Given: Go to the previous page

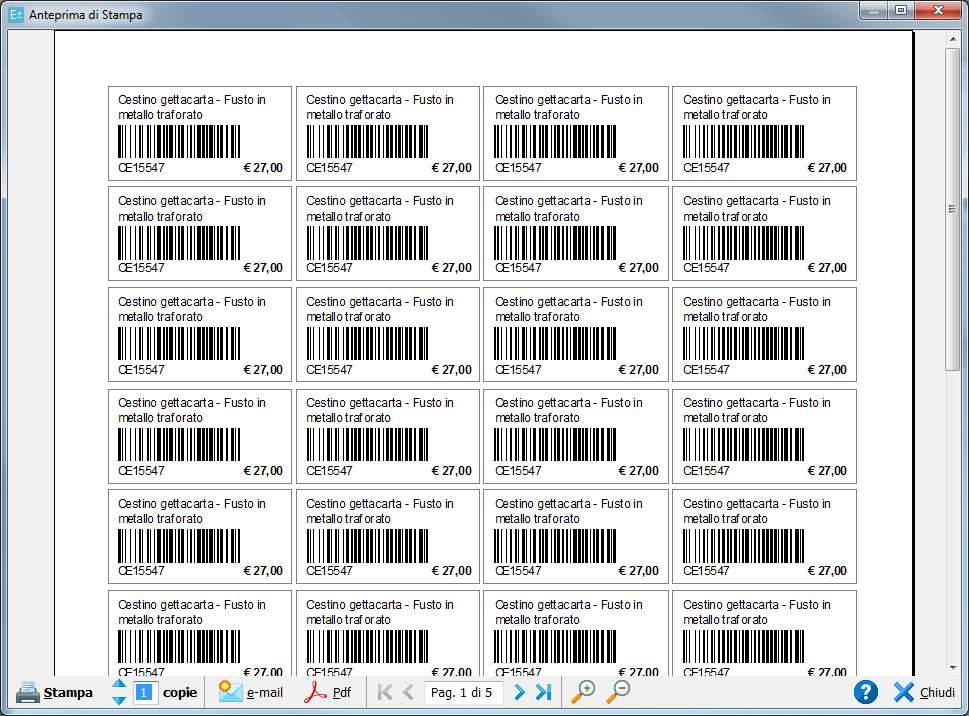Looking at the screenshot, I should tap(408, 692).
